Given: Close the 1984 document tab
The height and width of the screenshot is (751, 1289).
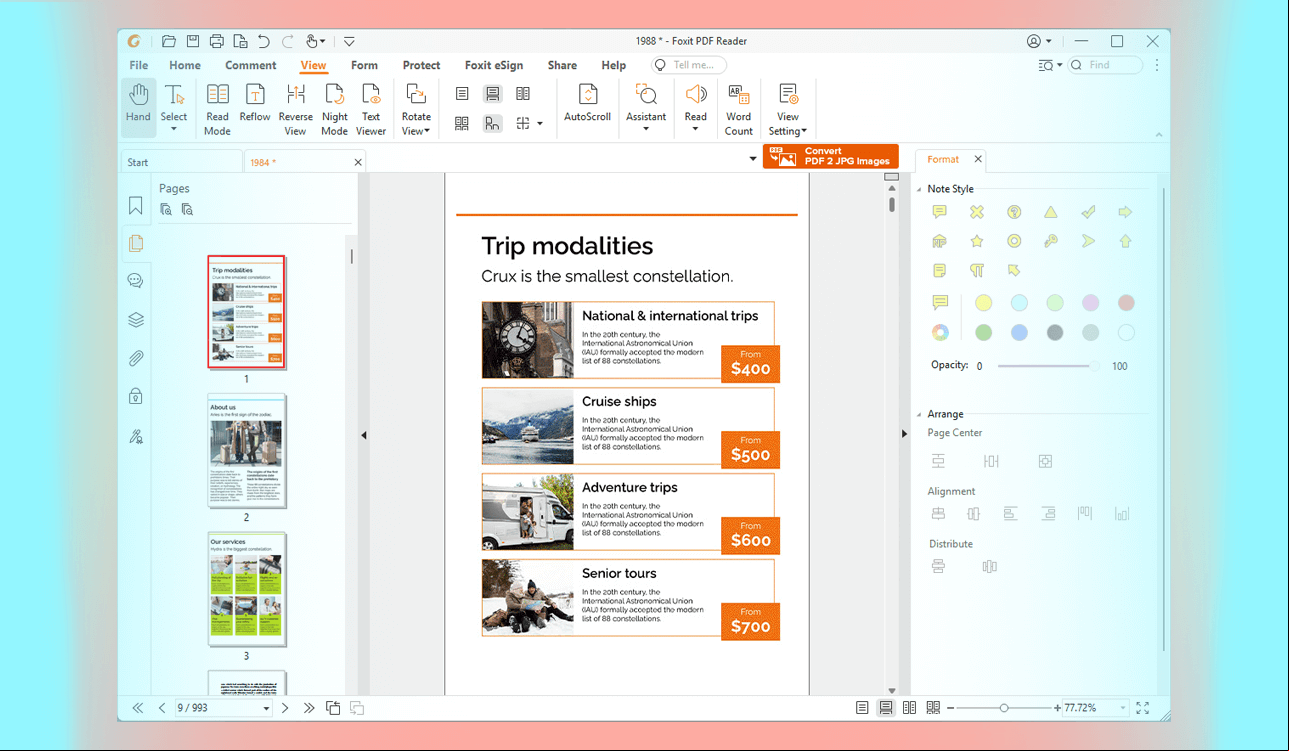Looking at the screenshot, I should coord(358,162).
